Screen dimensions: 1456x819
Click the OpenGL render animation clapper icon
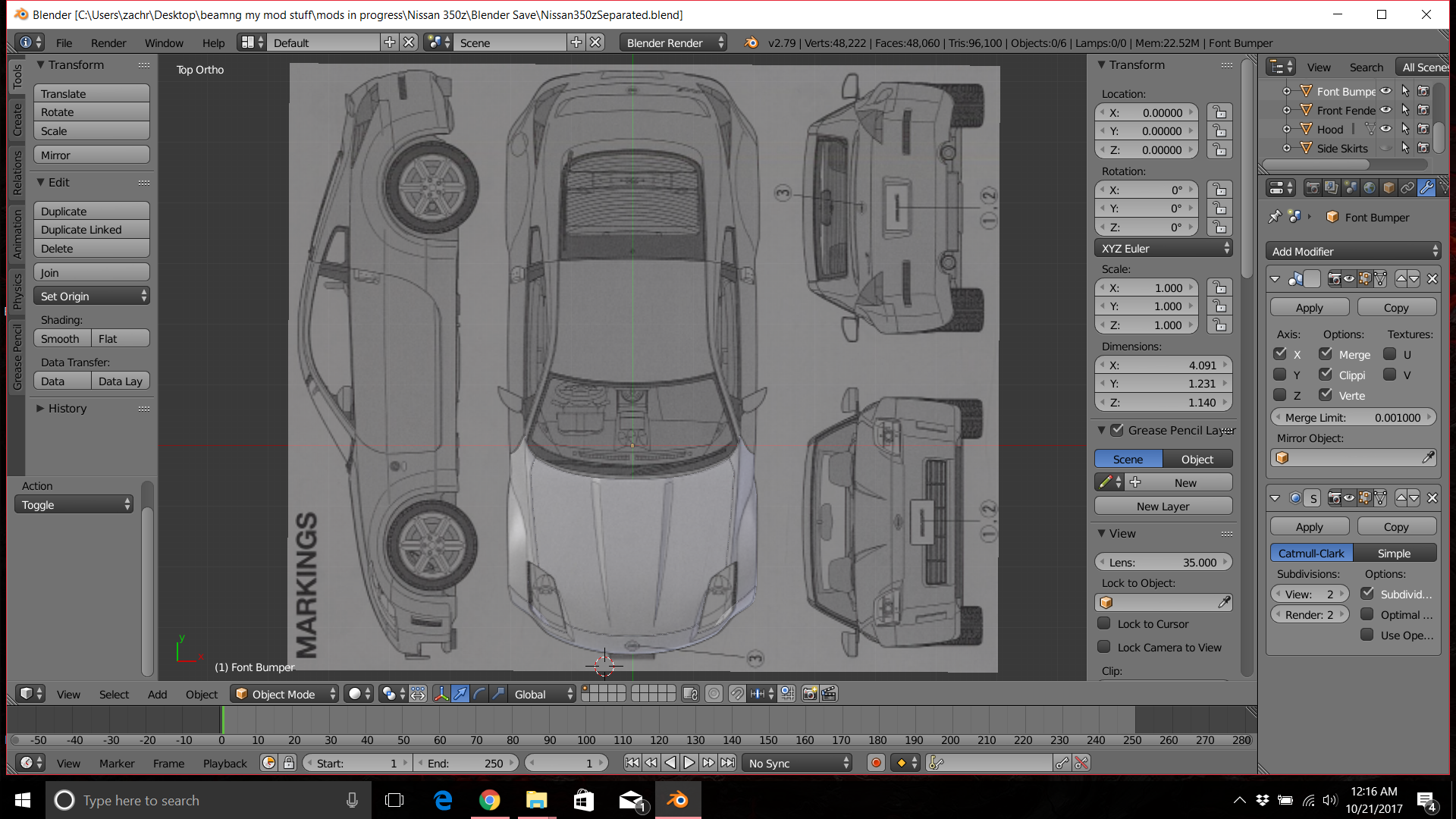(x=829, y=694)
